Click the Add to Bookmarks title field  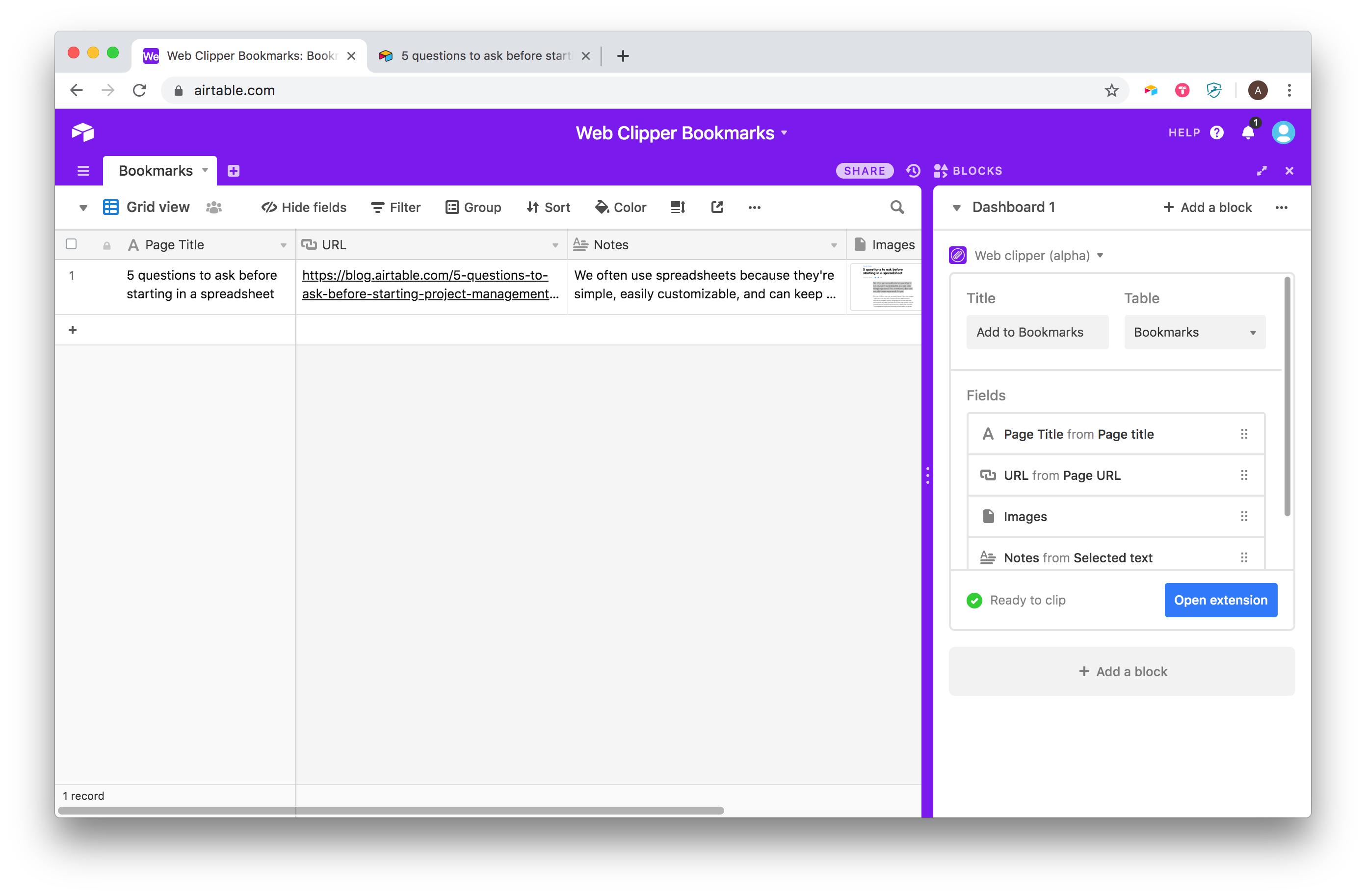(x=1037, y=332)
